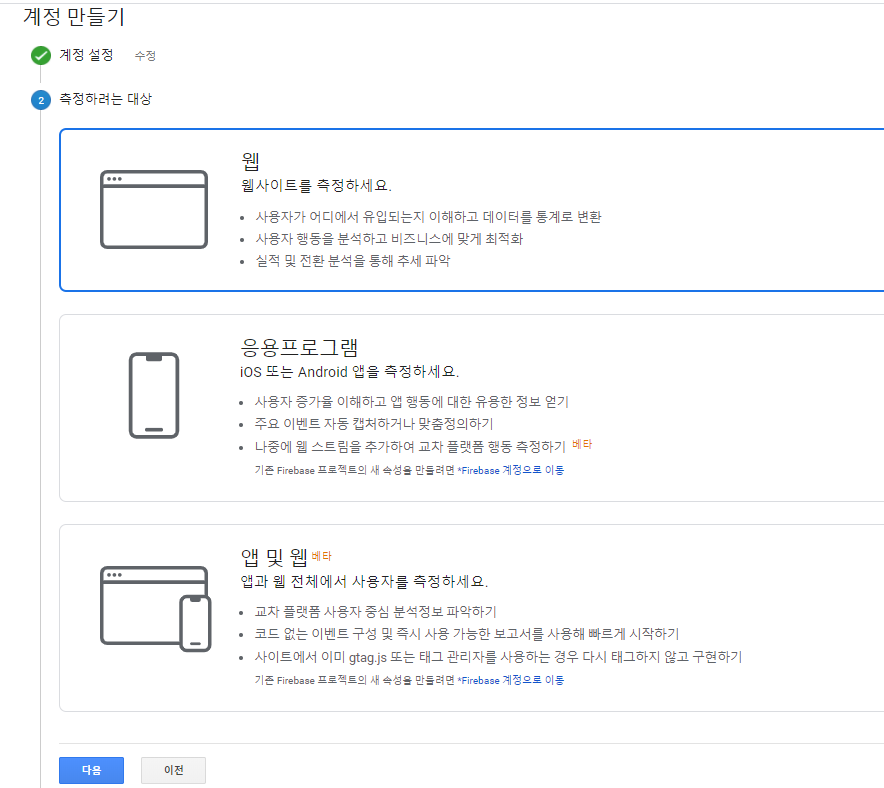Open Firebase 계정으로 이동 link in 응용프로그램 card
The width and height of the screenshot is (884, 788).
point(511,470)
